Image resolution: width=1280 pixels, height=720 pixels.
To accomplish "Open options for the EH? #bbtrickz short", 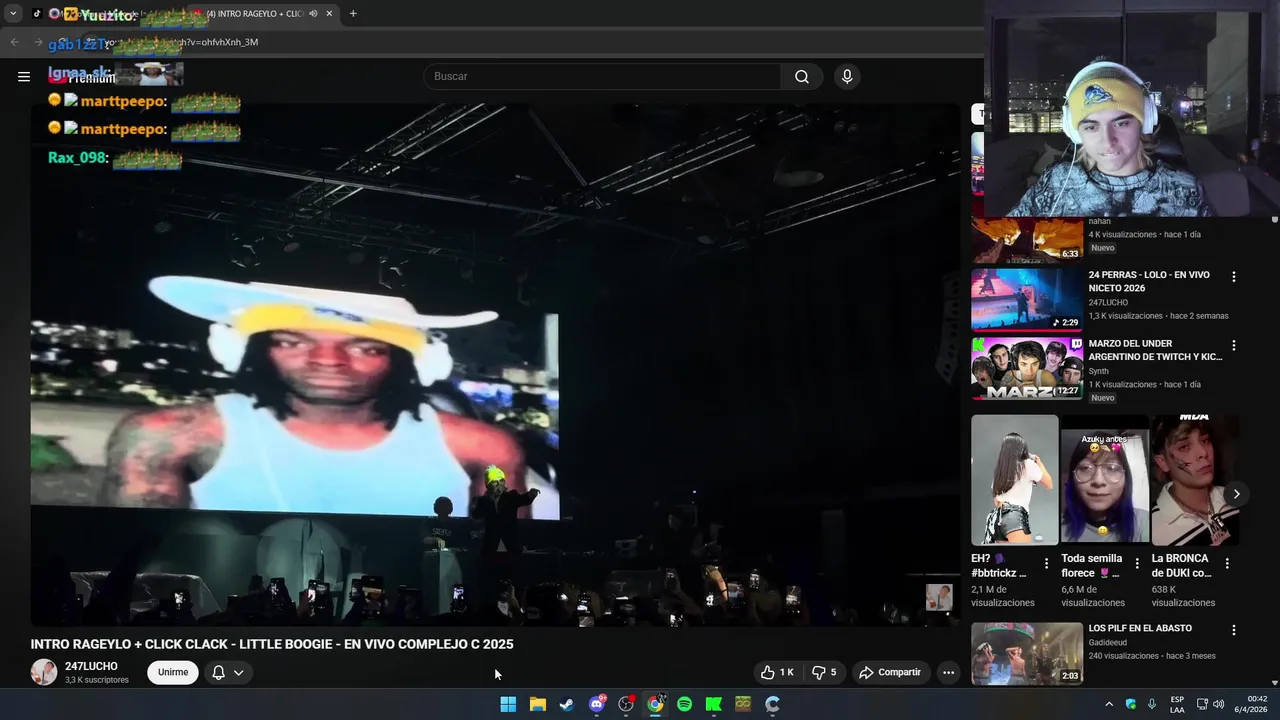I will coord(1046,564).
